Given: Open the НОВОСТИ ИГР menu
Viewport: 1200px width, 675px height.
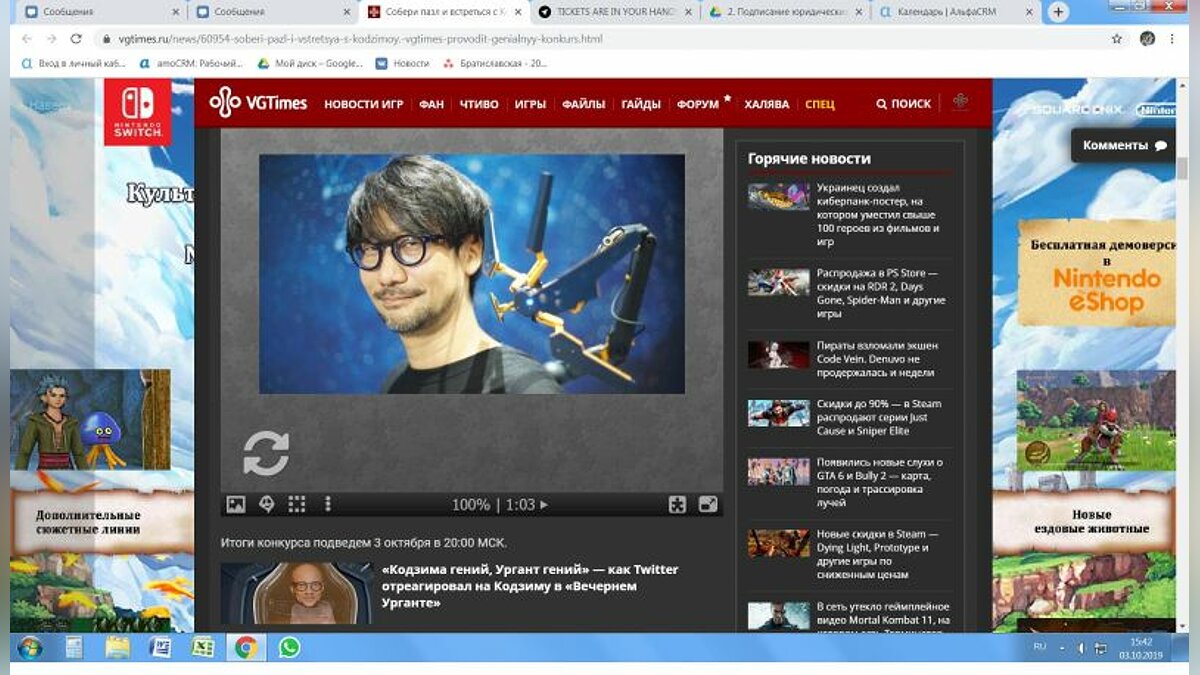Looking at the screenshot, I should [363, 104].
